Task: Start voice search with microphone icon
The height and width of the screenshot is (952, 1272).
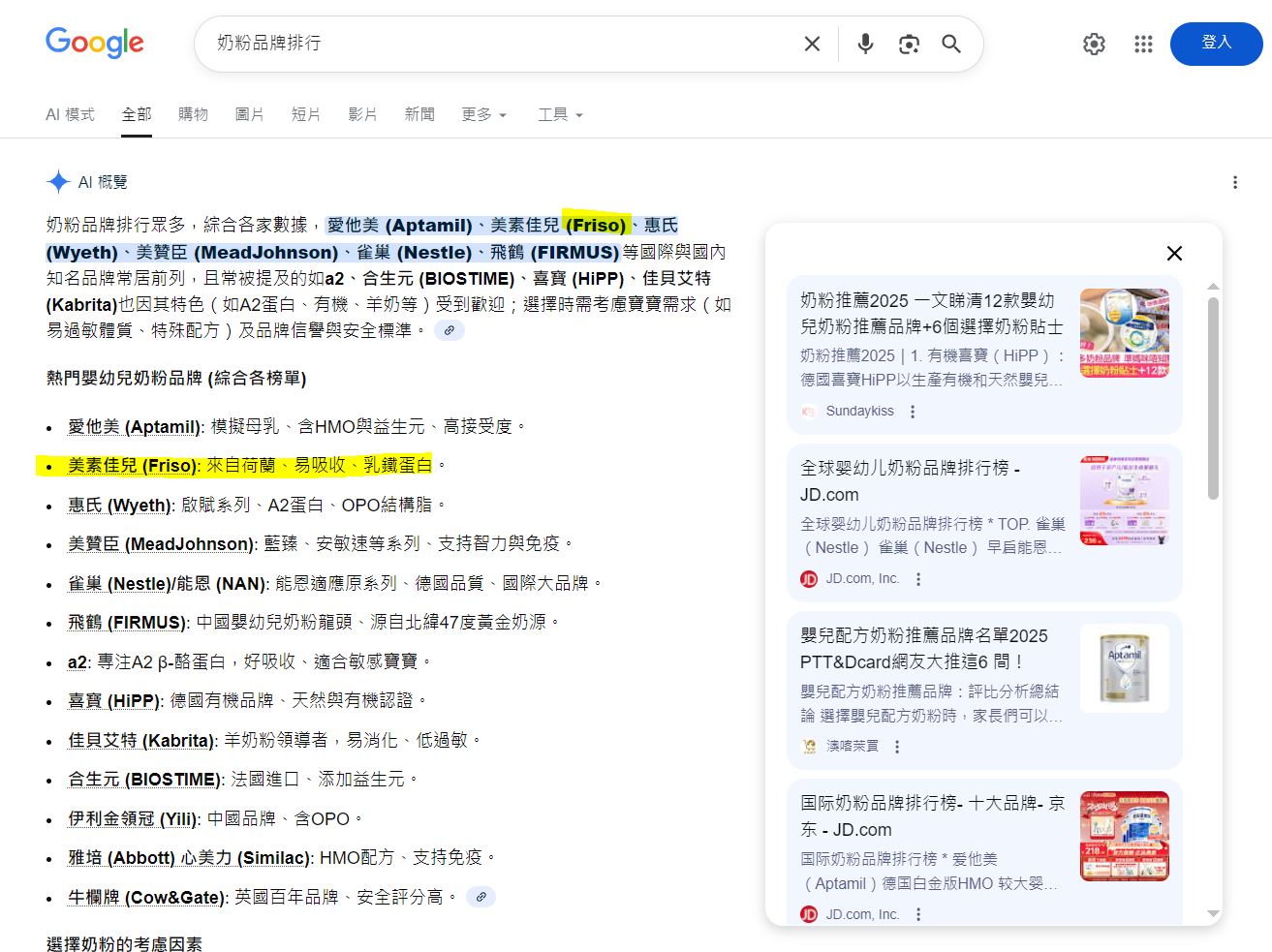Action: [x=865, y=44]
